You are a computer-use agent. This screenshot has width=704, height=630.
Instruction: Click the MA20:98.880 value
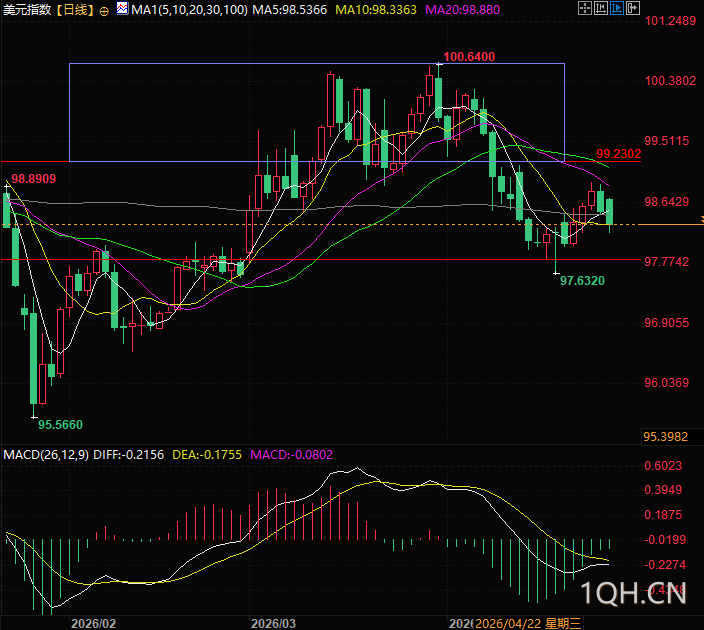(x=462, y=9)
